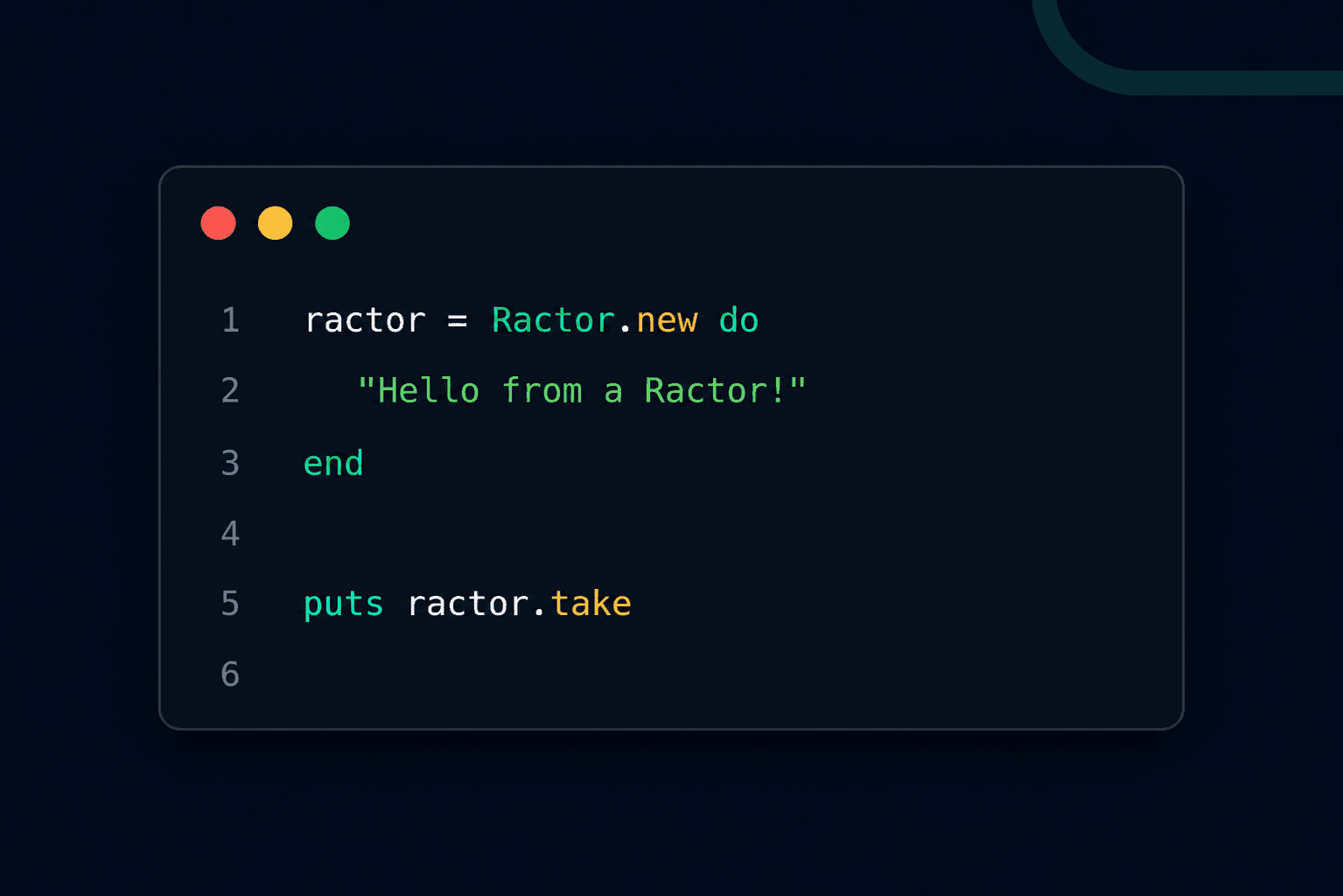The height and width of the screenshot is (896, 1343).
Task: Click line number 2
Action: click(230, 391)
